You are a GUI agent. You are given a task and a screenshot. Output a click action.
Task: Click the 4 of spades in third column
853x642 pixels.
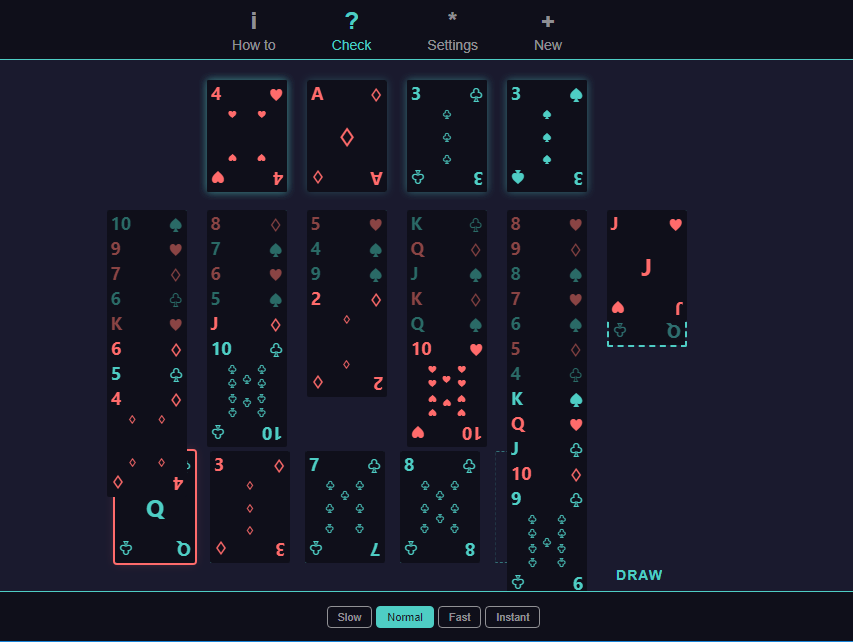pyautogui.click(x=347, y=249)
